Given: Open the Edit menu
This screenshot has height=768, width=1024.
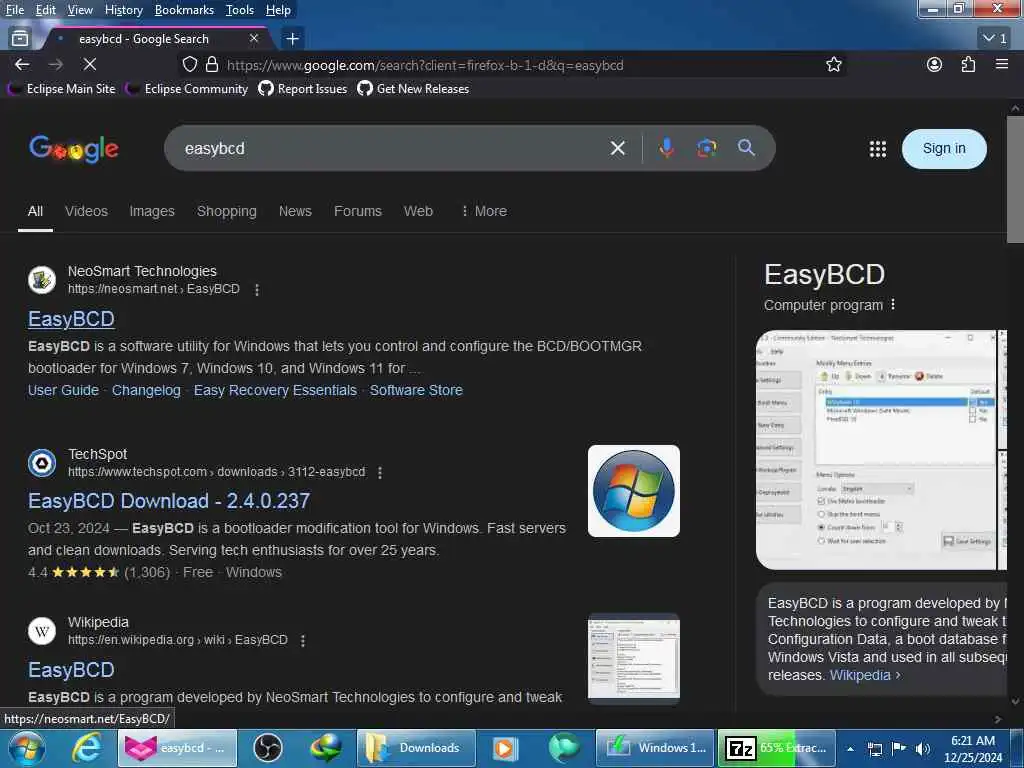Looking at the screenshot, I should tap(45, 10).
